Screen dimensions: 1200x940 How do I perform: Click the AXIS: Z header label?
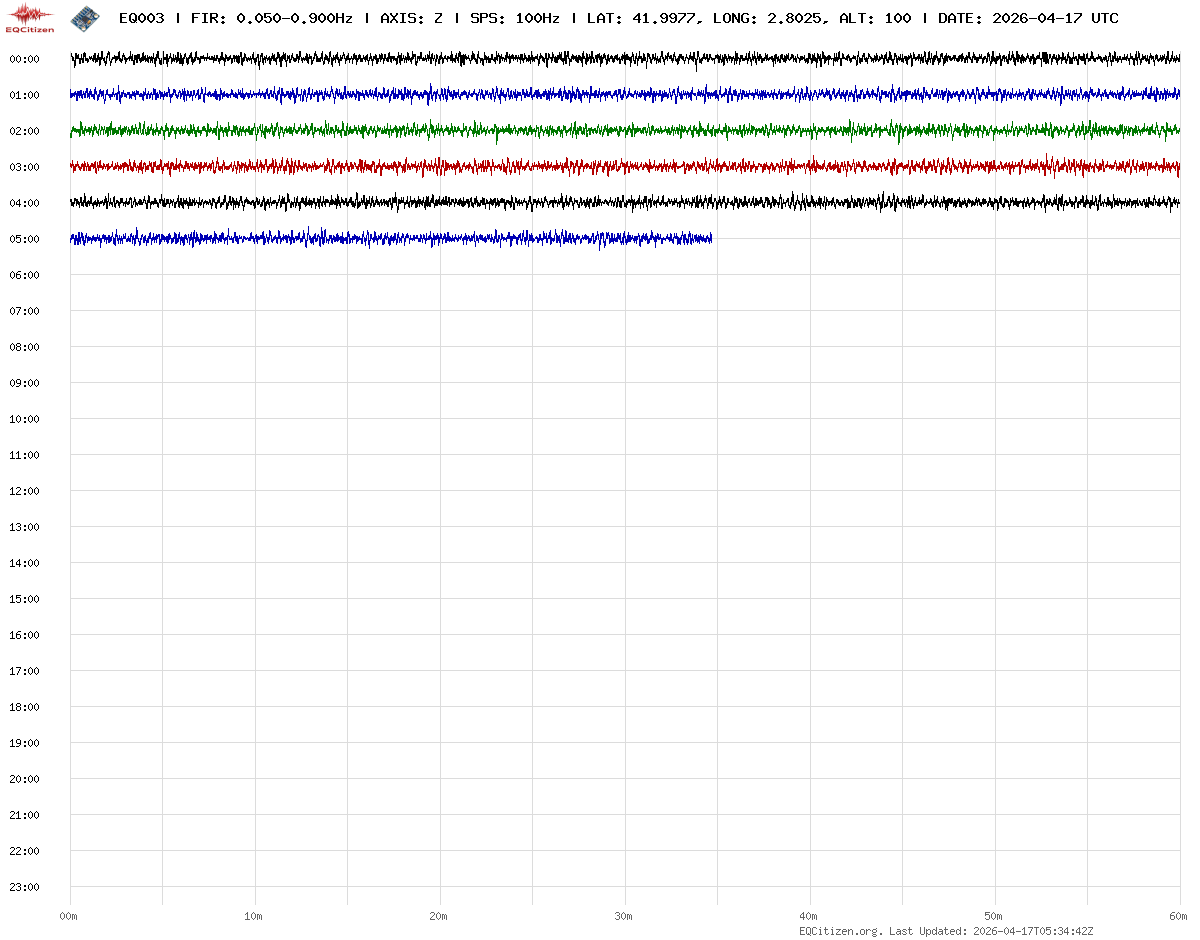(x=411, y=18)
